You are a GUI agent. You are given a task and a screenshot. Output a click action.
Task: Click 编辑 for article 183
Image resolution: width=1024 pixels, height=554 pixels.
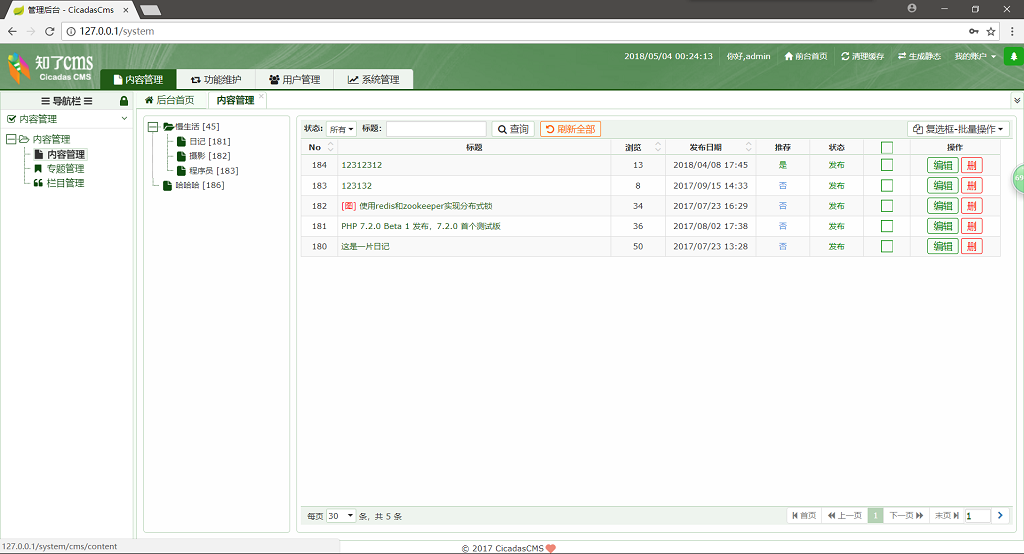point(942,185)
